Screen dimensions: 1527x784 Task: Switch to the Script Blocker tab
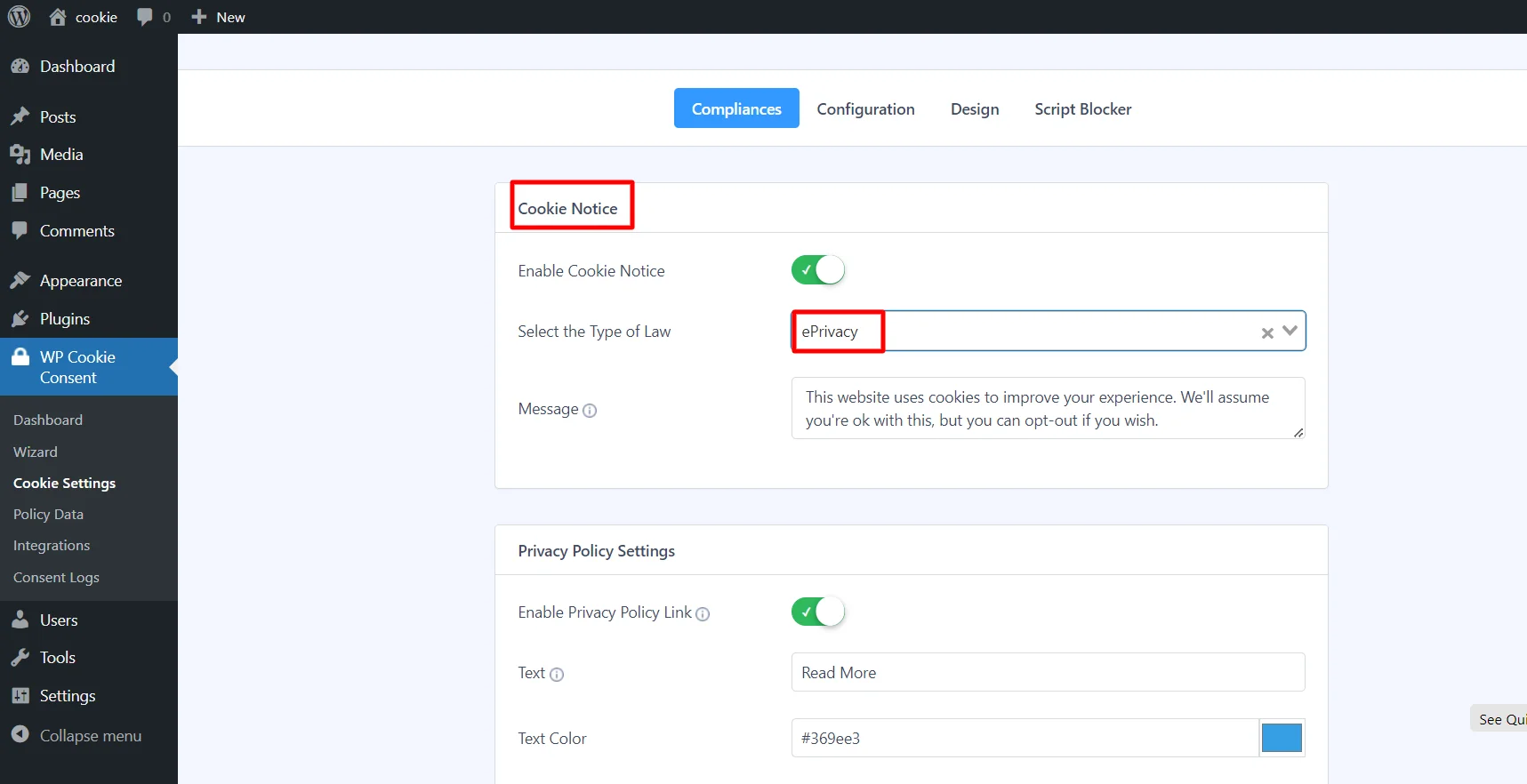1083,108
